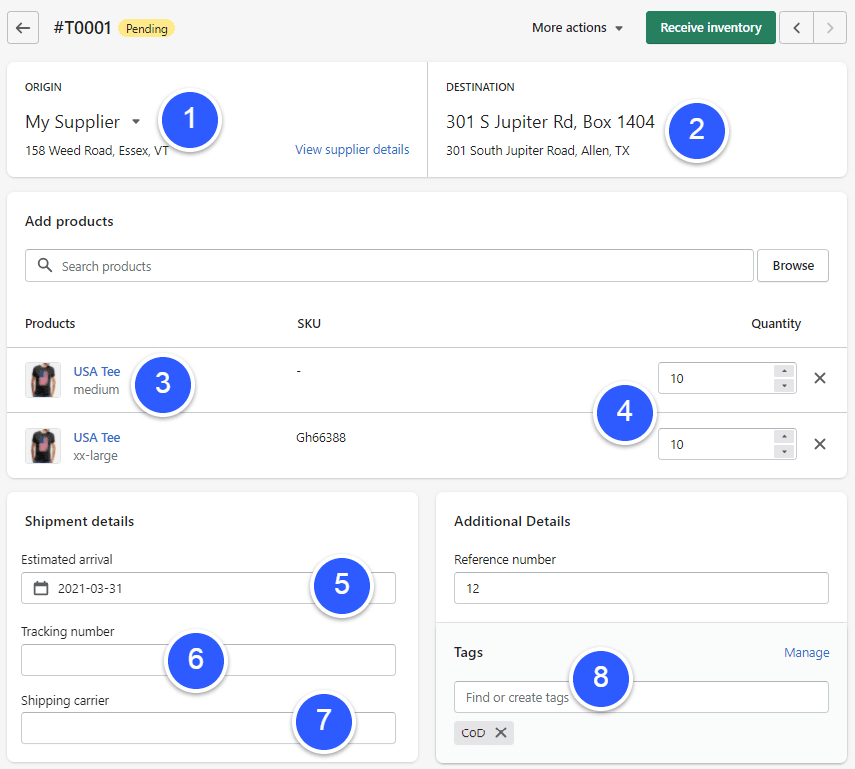
Task: Remove USA Tee medium from the transfer
Action: [820, 378]
